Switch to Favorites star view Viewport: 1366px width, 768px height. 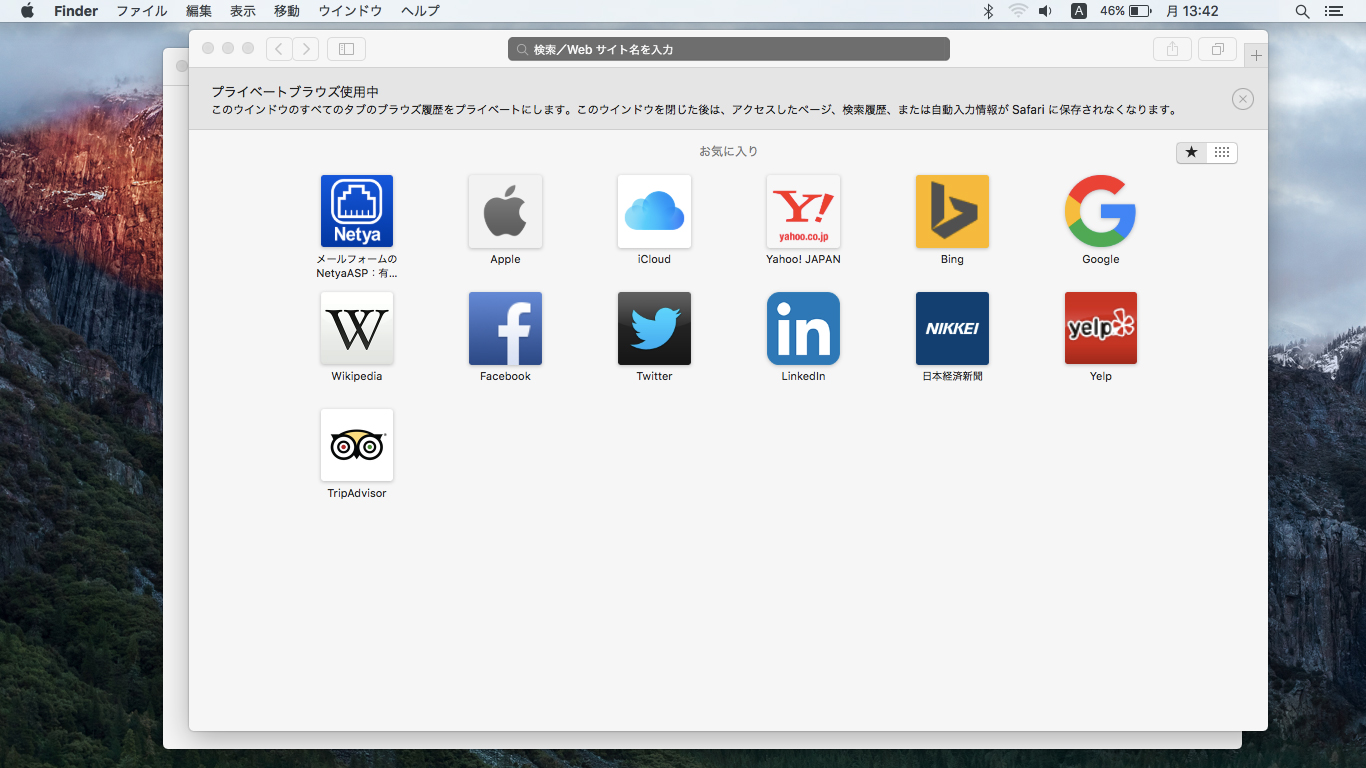pyautogui.click(x=1191, y=152)
